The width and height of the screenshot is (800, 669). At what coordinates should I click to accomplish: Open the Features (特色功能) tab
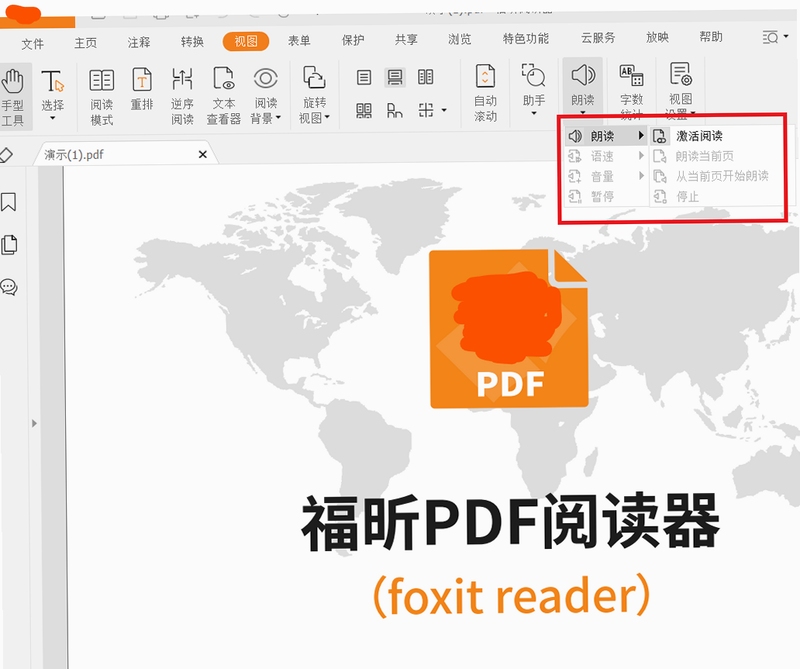526,38
